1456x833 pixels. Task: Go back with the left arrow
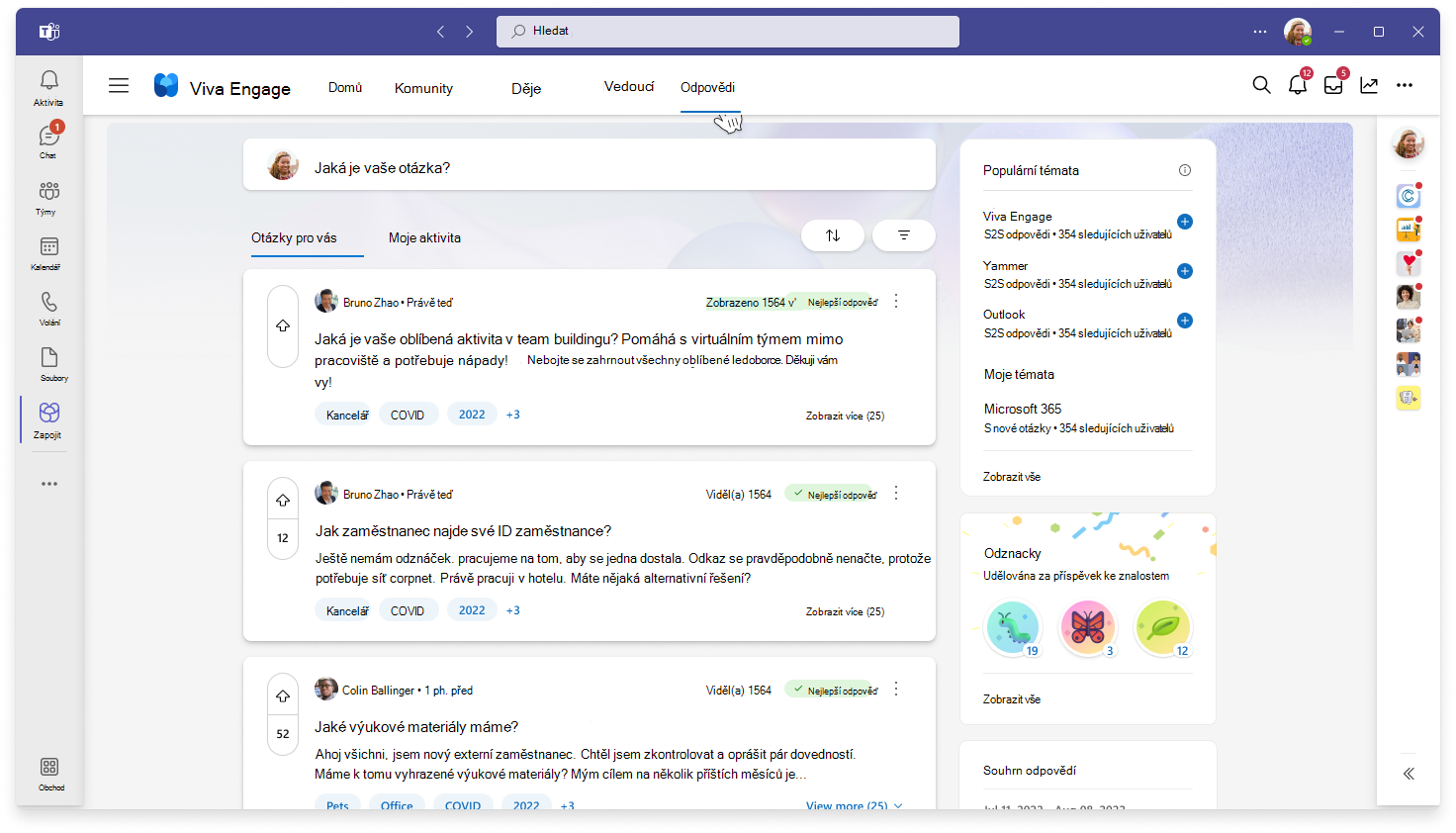point(441,32)
